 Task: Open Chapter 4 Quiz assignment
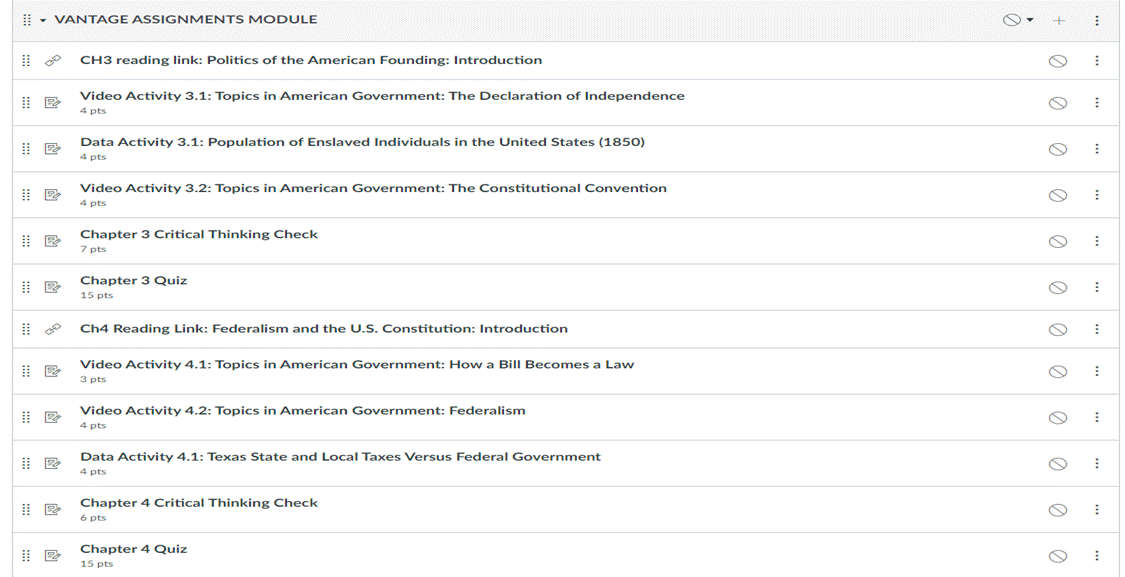pos(133,549)
